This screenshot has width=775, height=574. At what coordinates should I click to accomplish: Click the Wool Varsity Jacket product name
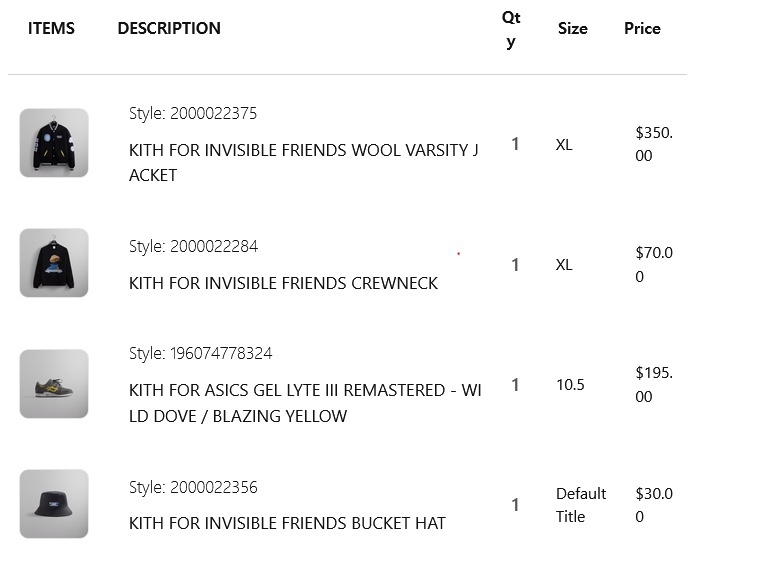click(303, 162)
